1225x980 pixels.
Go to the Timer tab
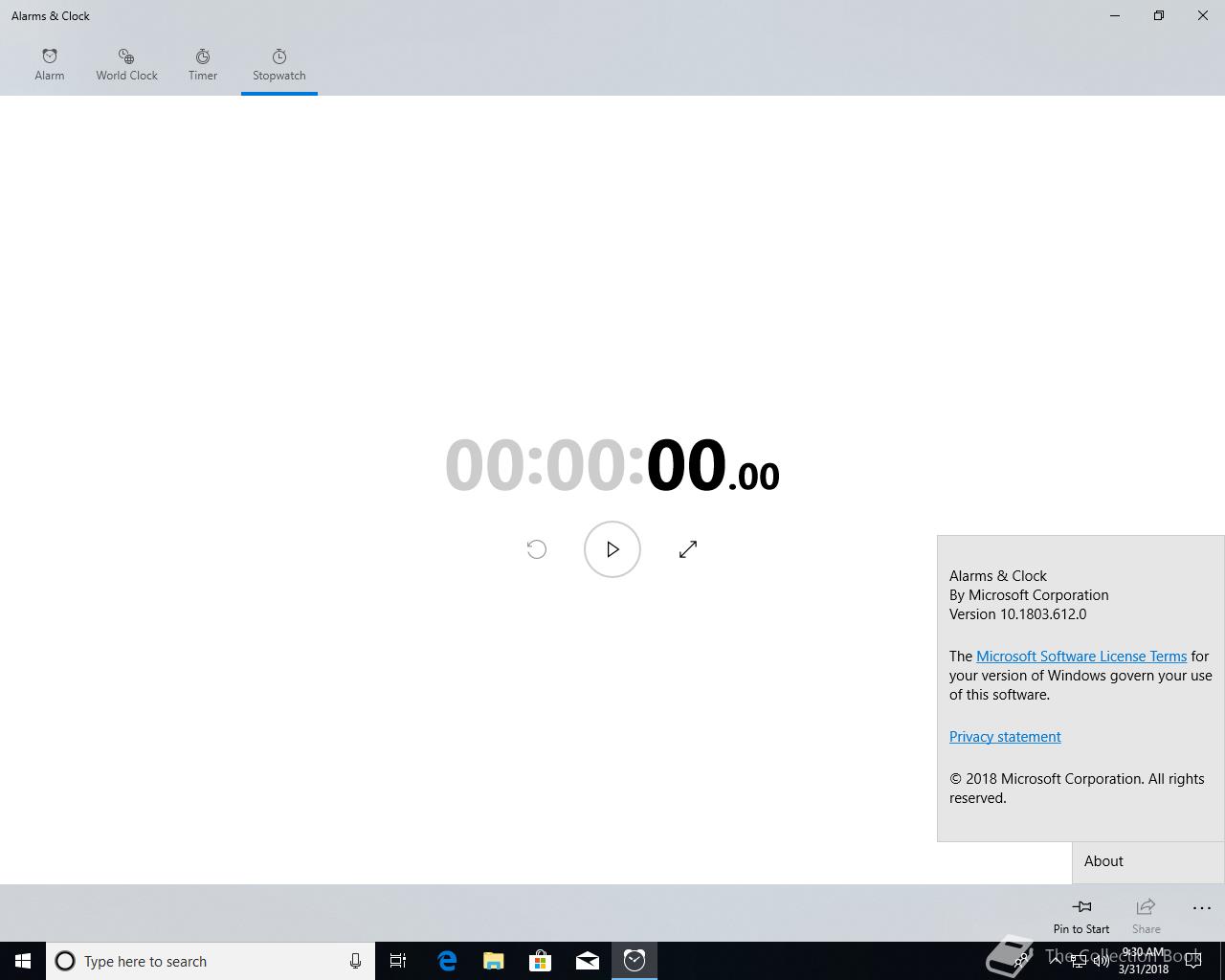coord(203,64)
